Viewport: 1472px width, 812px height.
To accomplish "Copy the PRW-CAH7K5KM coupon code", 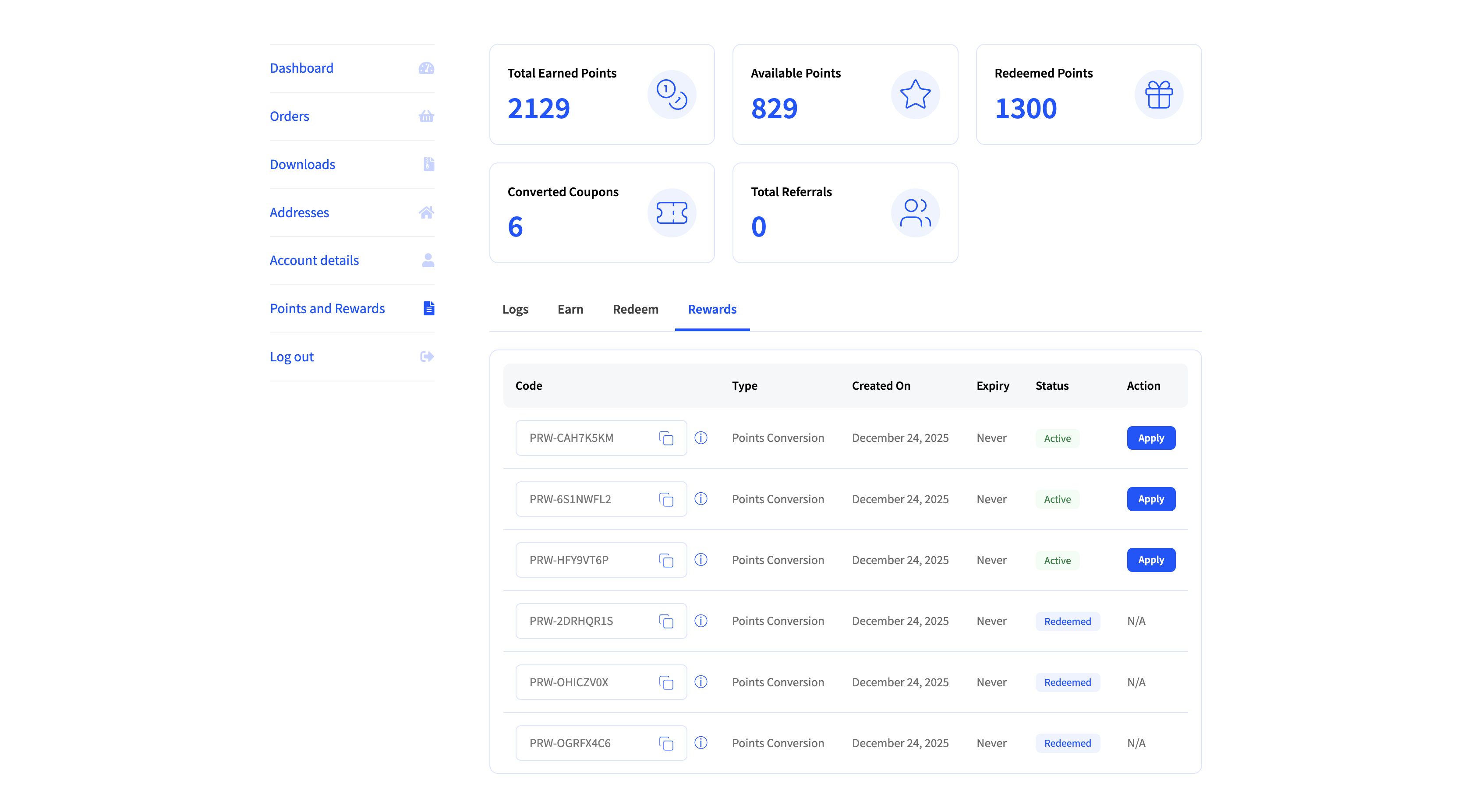I will [x=666, y=438].
